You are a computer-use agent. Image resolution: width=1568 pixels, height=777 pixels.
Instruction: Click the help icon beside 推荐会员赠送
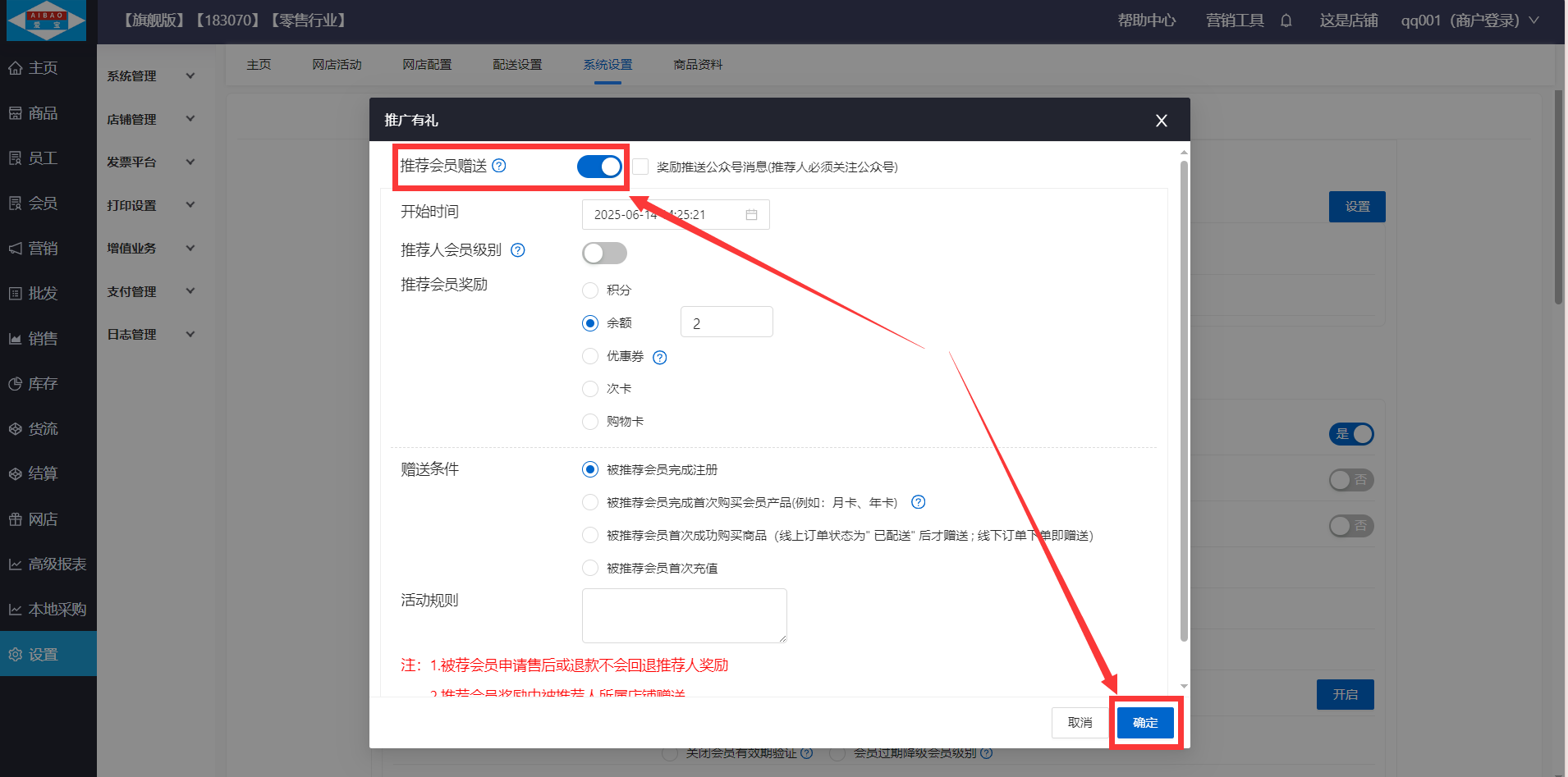click(499, 166)
